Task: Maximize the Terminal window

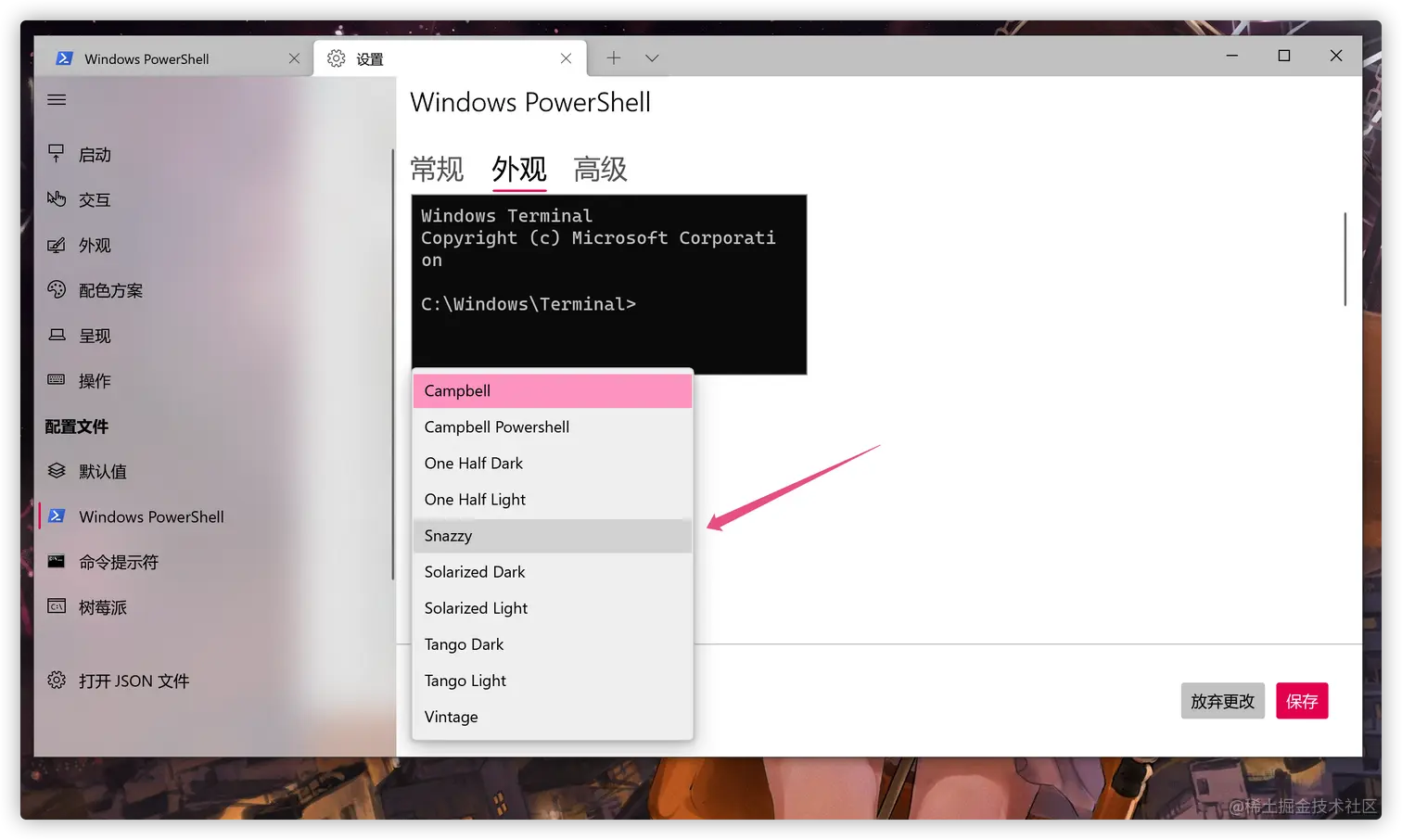Action: coord(1284,56)
